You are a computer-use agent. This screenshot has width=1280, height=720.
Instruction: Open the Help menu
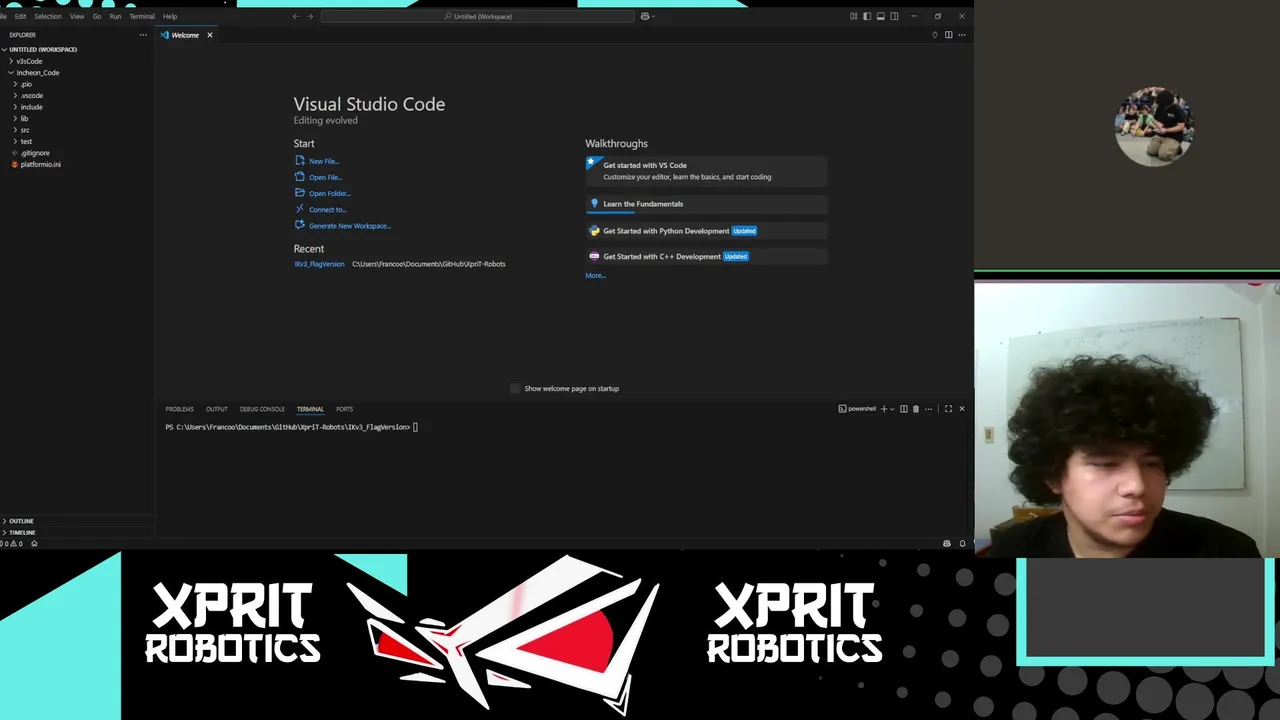tap(170, 16)
